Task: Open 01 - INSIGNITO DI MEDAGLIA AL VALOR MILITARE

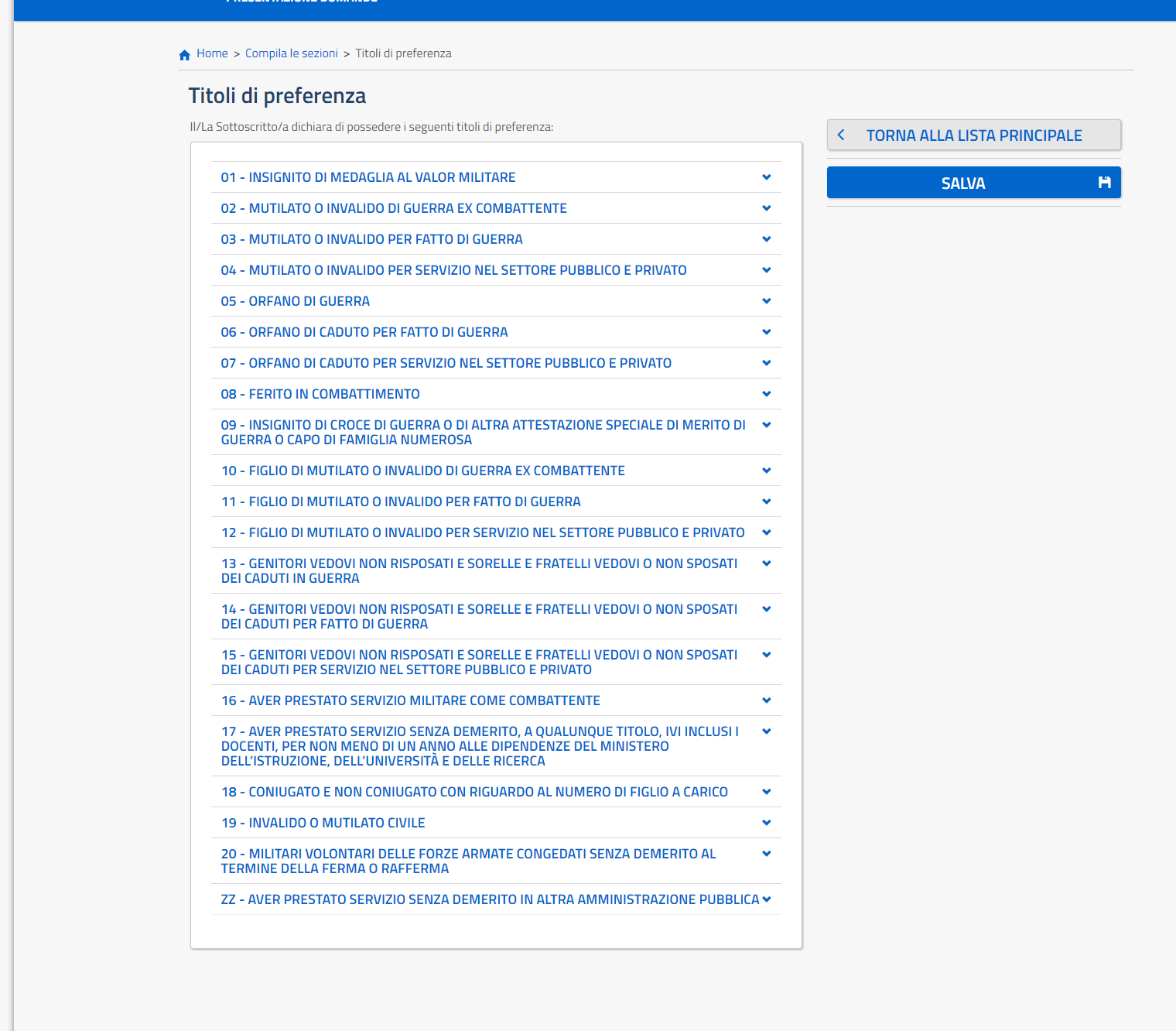Action: pyautogui.click(x=368, y=177)
